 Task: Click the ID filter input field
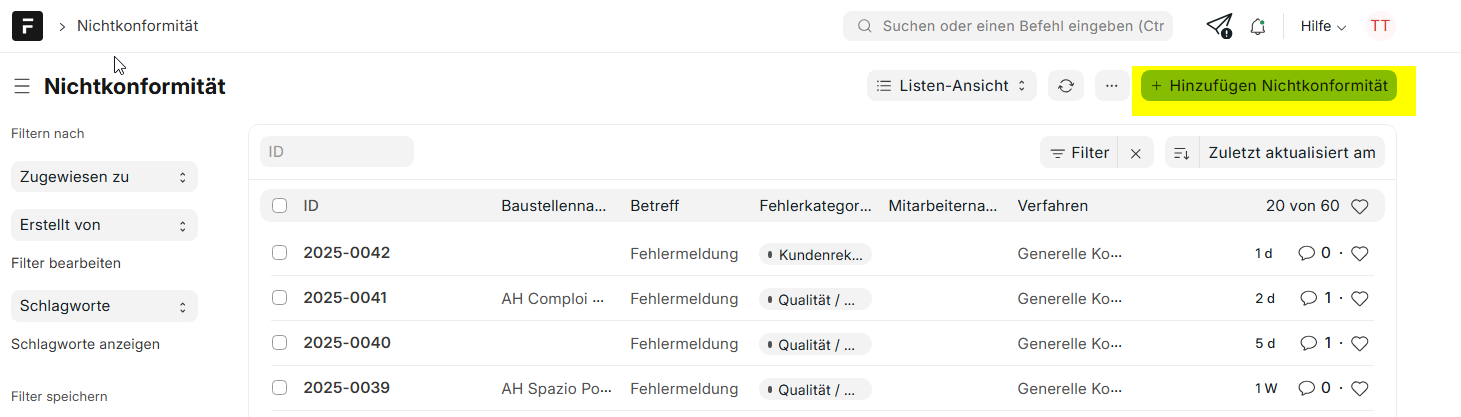[x=337, y=152]
